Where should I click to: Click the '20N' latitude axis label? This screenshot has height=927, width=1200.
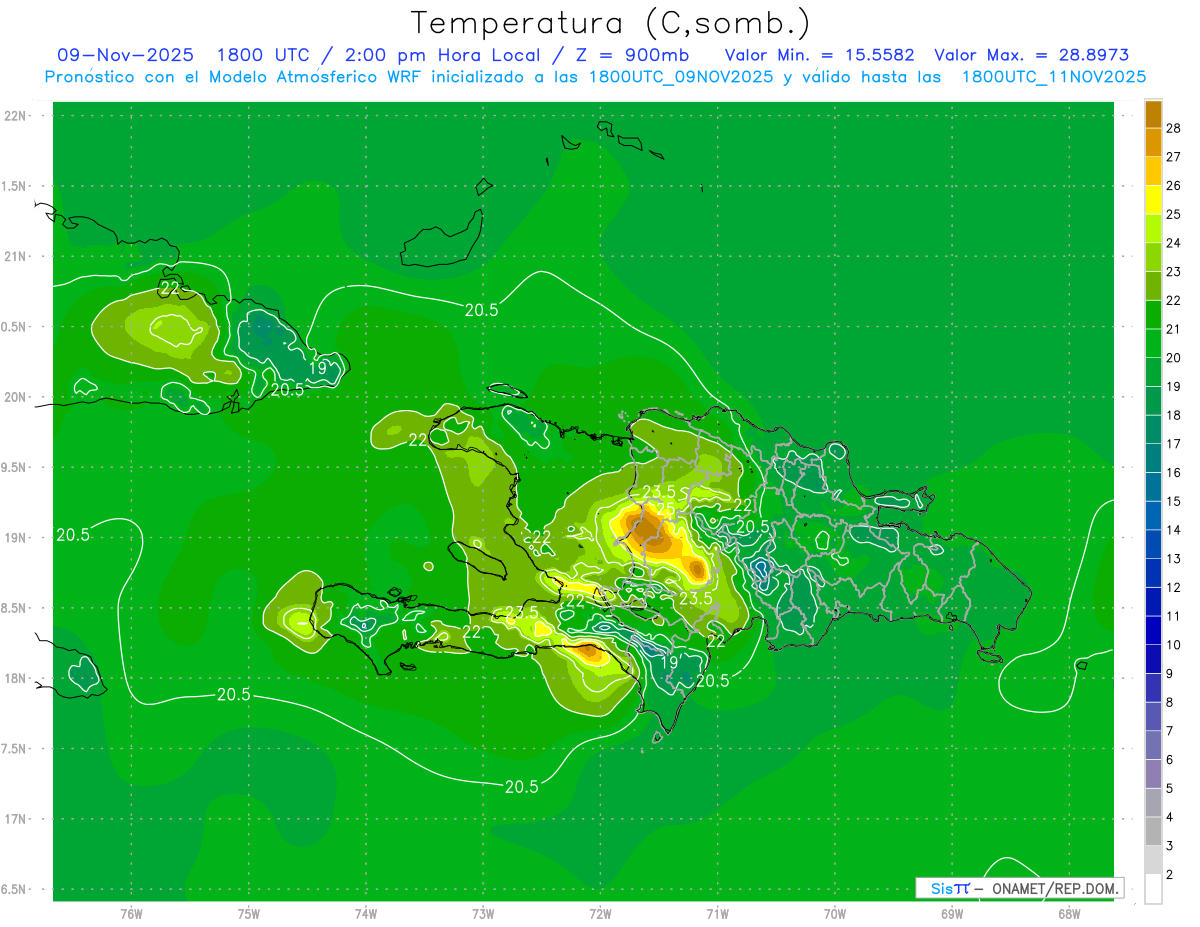pos(15,397)
